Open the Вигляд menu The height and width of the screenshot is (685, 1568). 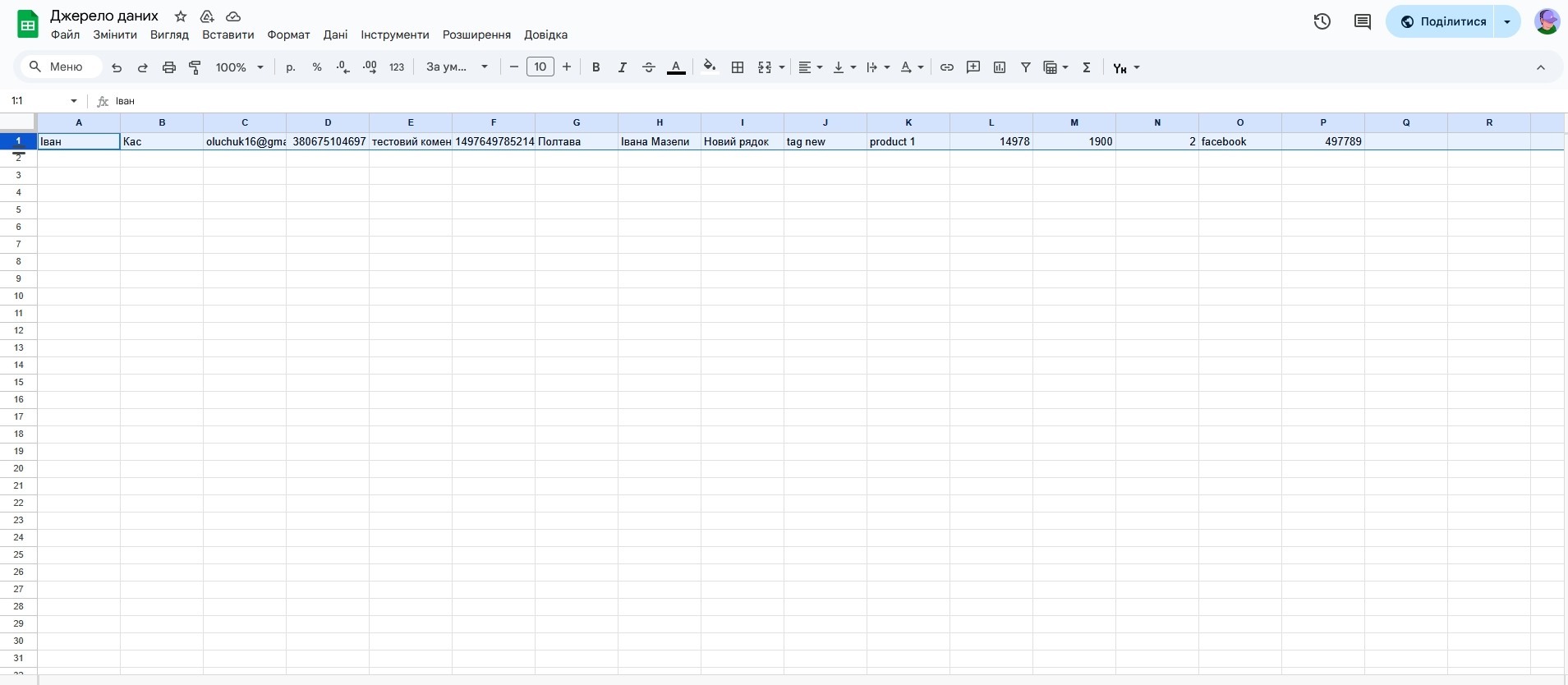click(170, 34)
